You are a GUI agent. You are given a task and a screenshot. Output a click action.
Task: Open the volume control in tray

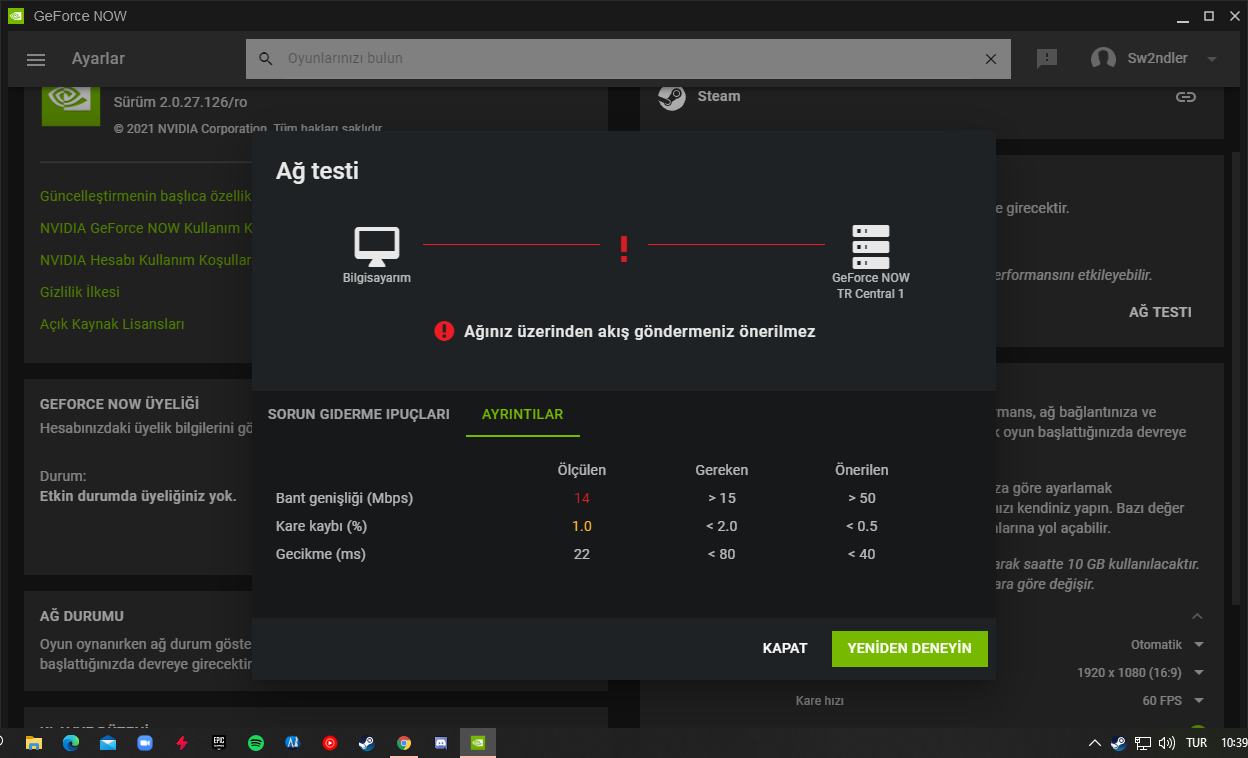1166,743
